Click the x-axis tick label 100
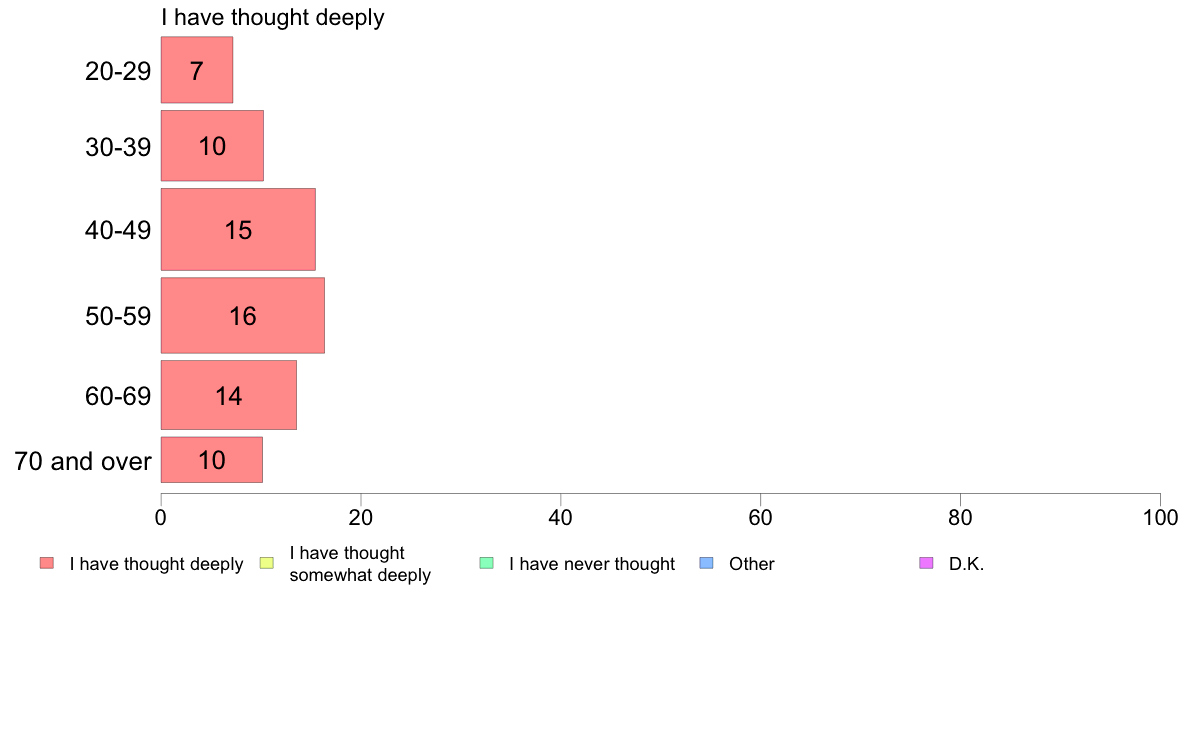1188x736 pixels. click(1160, 518)
